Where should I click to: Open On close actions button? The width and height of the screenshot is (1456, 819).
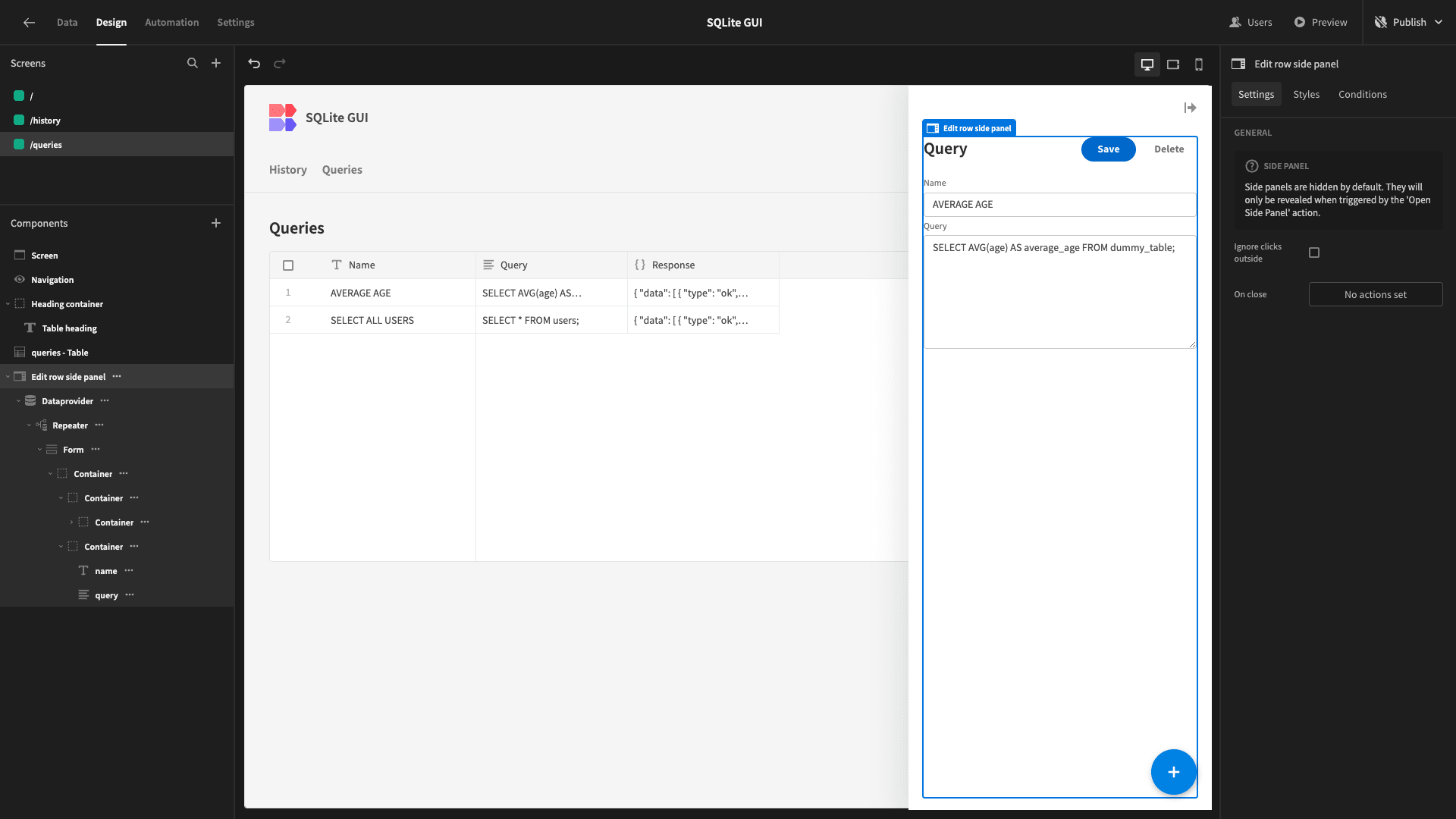pos(1375,294)
